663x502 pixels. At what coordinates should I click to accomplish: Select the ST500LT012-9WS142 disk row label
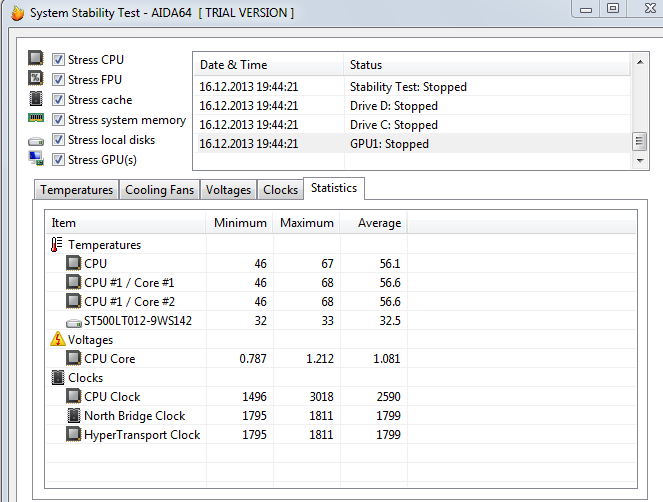coord(138,321)
